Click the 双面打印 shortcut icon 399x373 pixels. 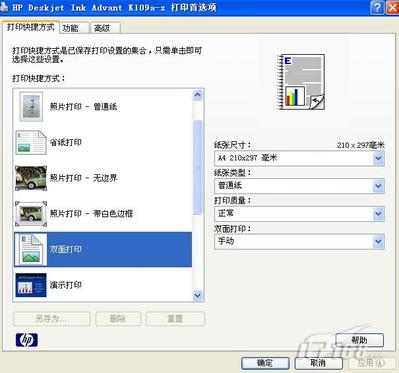pos(31,249)
